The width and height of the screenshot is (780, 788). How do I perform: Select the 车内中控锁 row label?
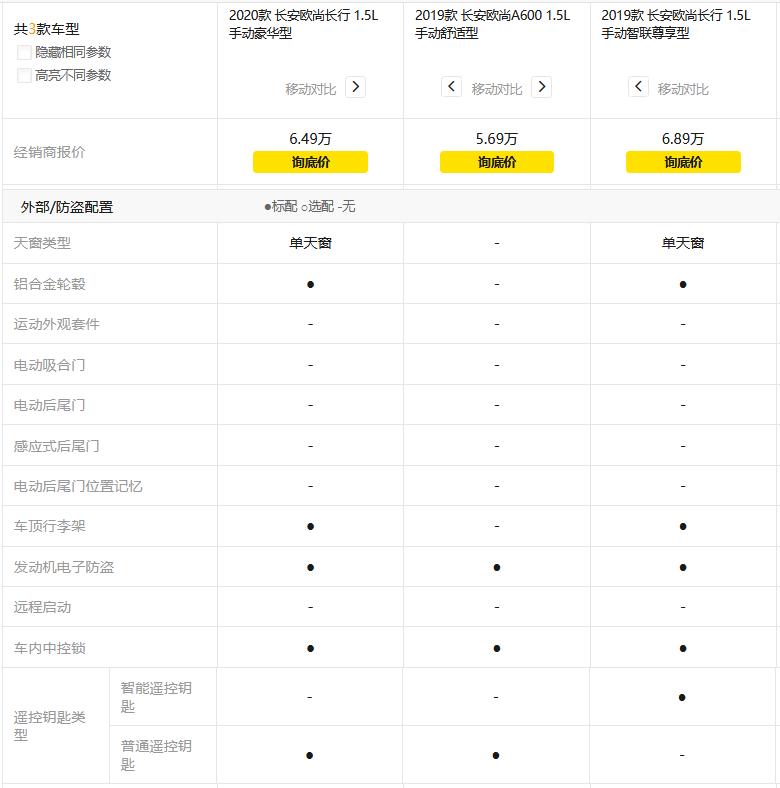pyautogui.click(x=49, y=648)
